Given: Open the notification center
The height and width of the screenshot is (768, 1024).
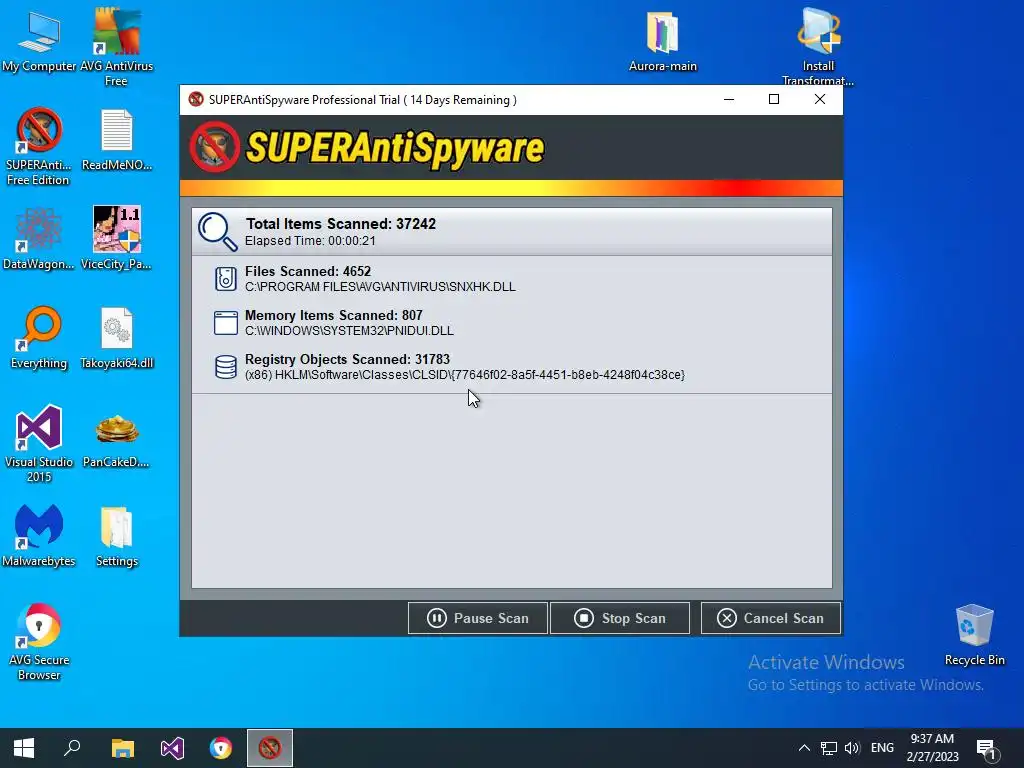Looking at the screenshot, I should pyautogui.click(x=986, y=748).
